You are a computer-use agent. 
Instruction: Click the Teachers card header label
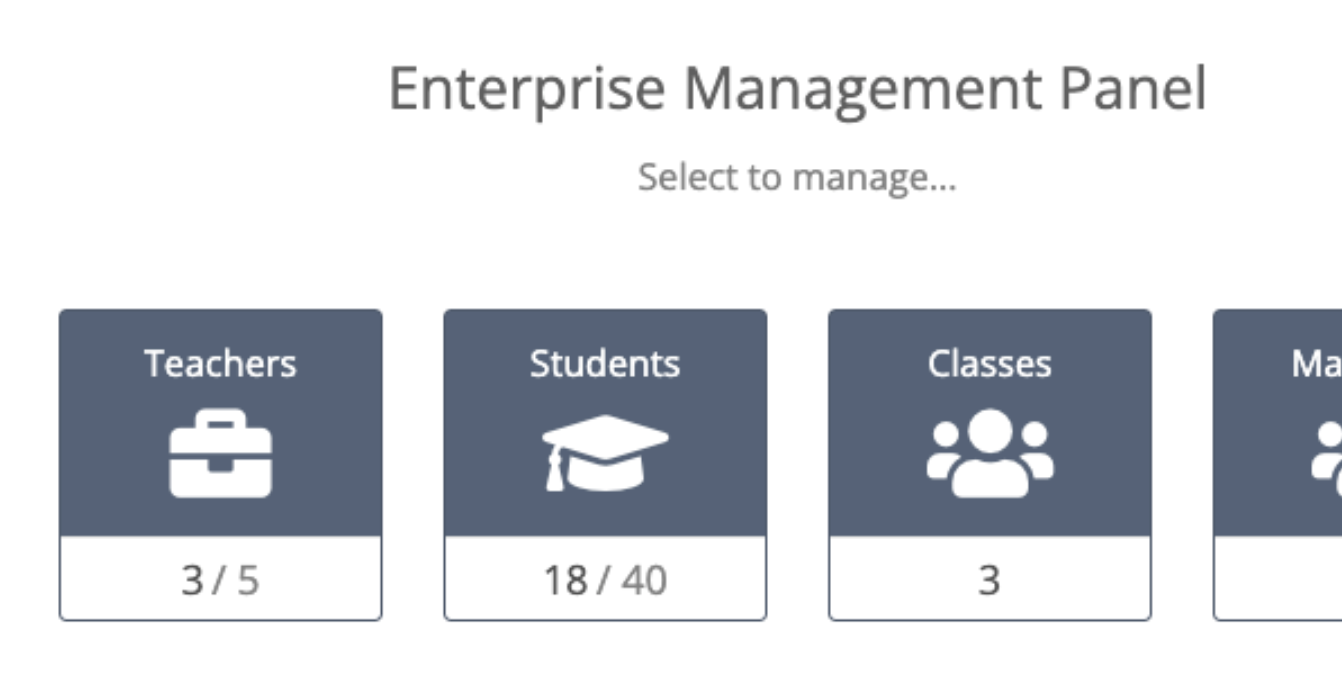(x=220, y=363)
